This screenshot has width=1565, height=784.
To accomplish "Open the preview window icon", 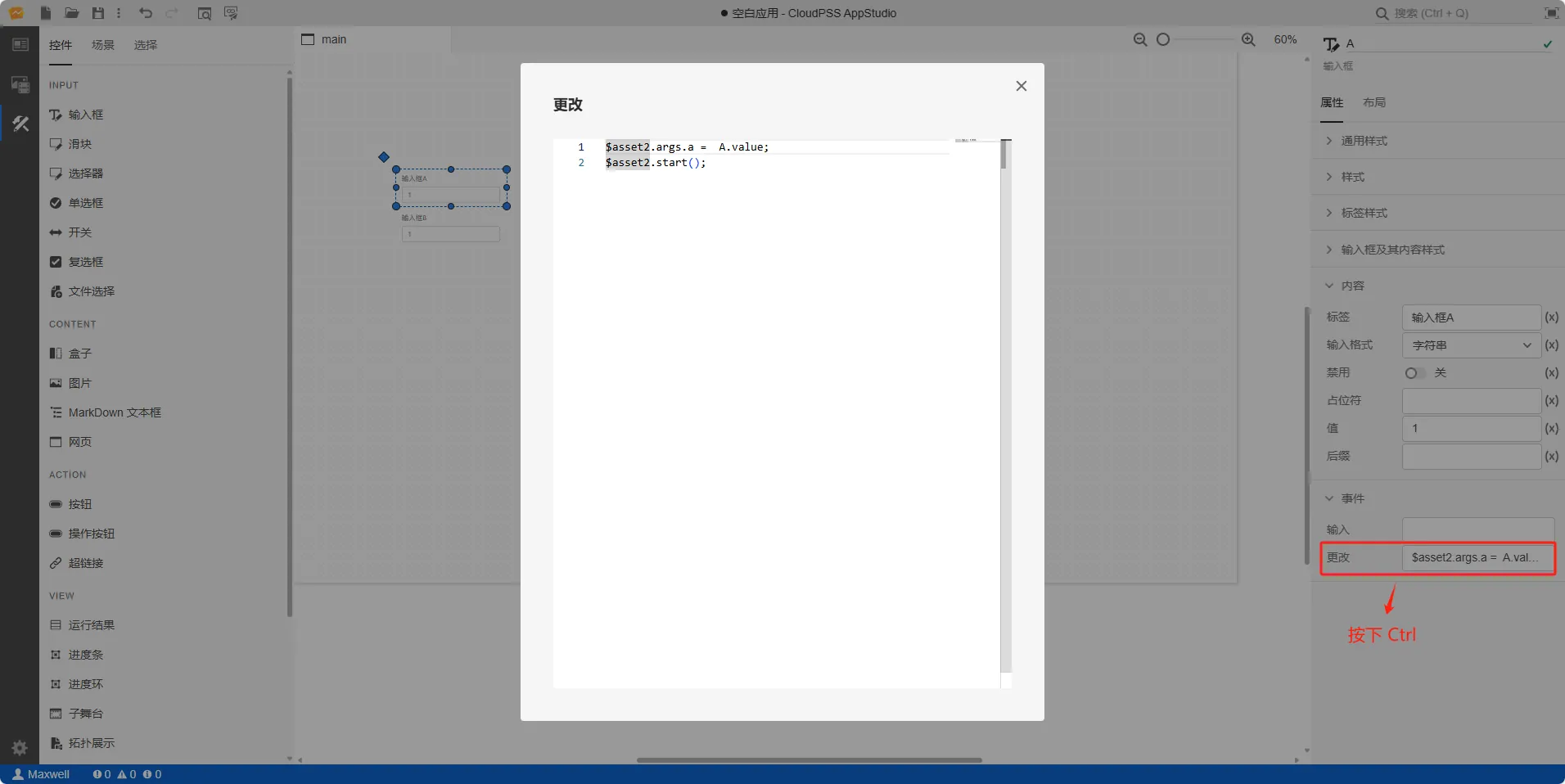I will [x=205, y=13].
